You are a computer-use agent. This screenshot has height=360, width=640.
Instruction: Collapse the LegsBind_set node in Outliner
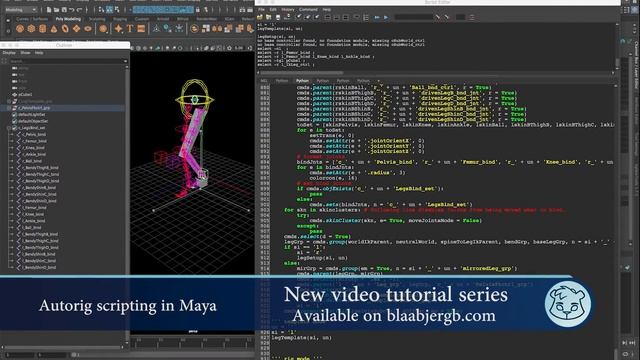(x=9, y=128)
